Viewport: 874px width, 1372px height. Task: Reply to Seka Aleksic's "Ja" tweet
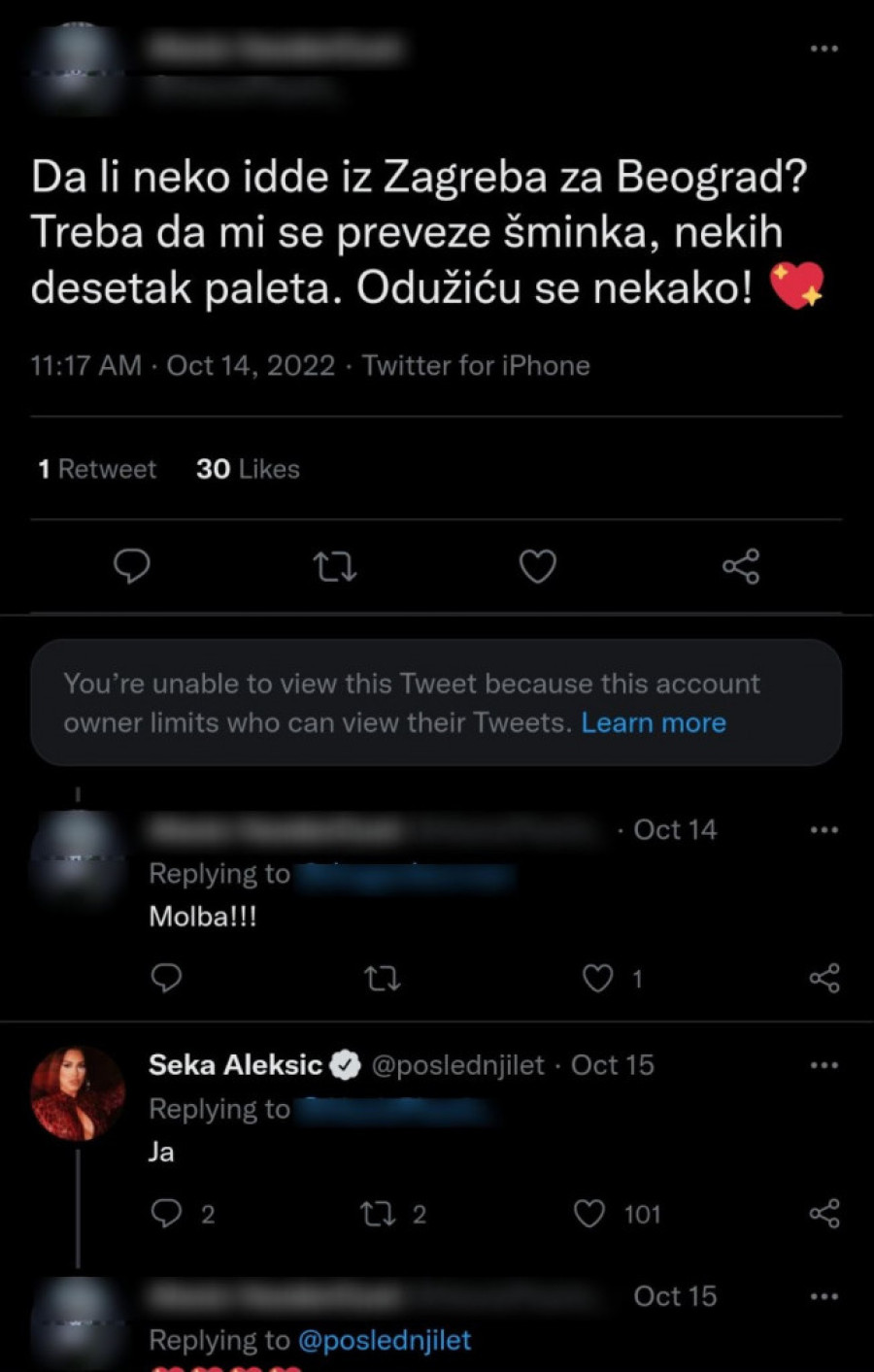click(x=167, y=1214)
